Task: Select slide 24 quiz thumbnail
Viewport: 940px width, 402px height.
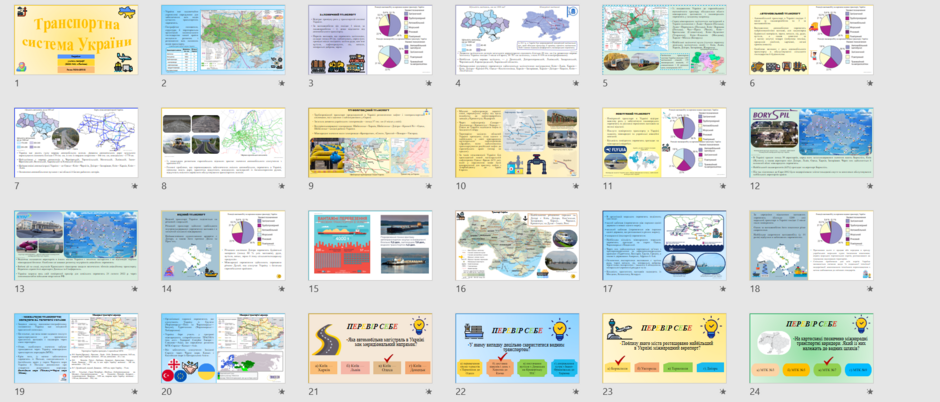Action: point(811,348)
